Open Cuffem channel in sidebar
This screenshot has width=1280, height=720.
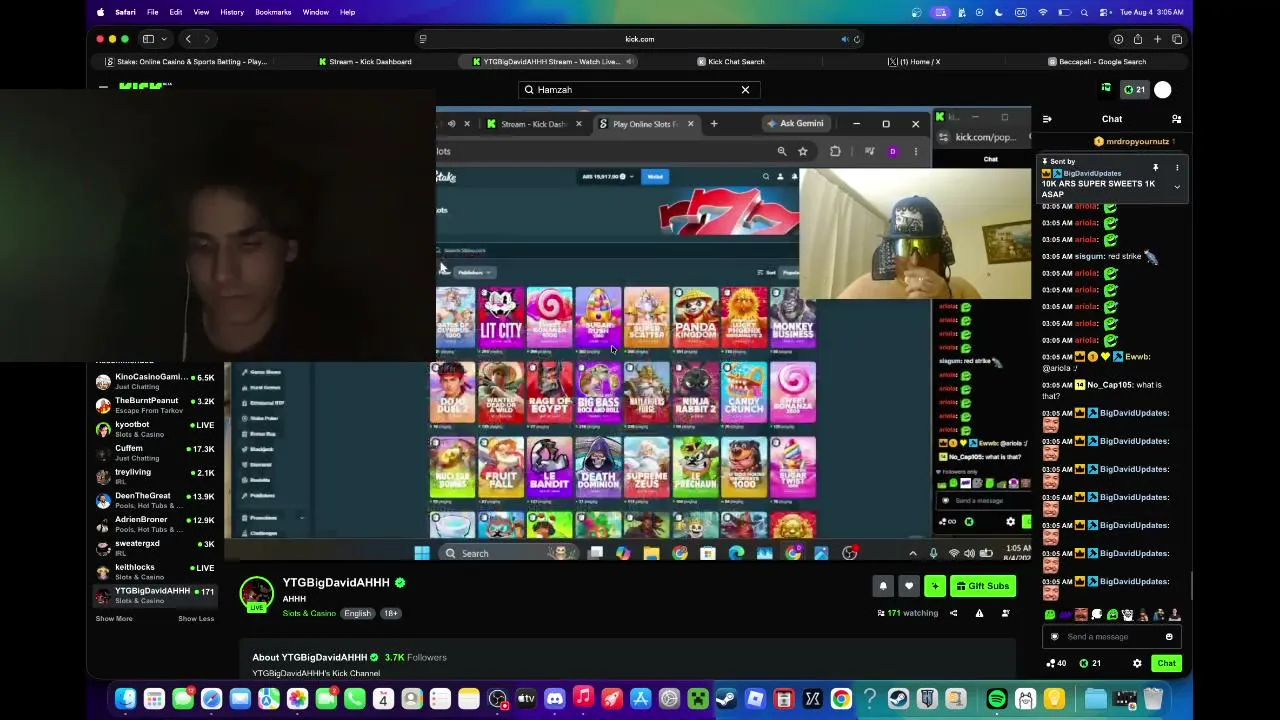(155, 453)
